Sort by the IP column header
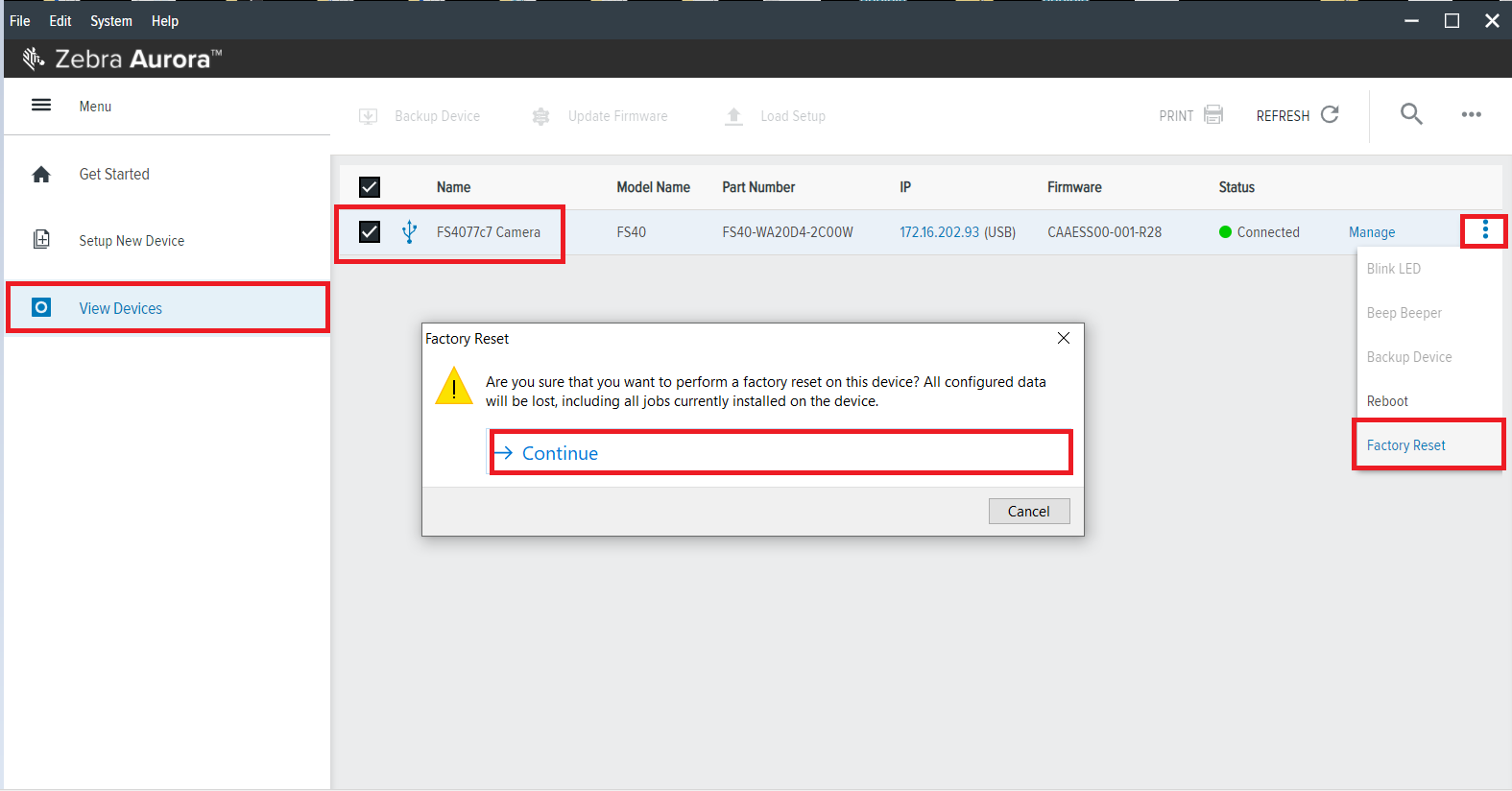Viewport: 1512px width, 791px height. pyautogui.click(x=905, y=187)
